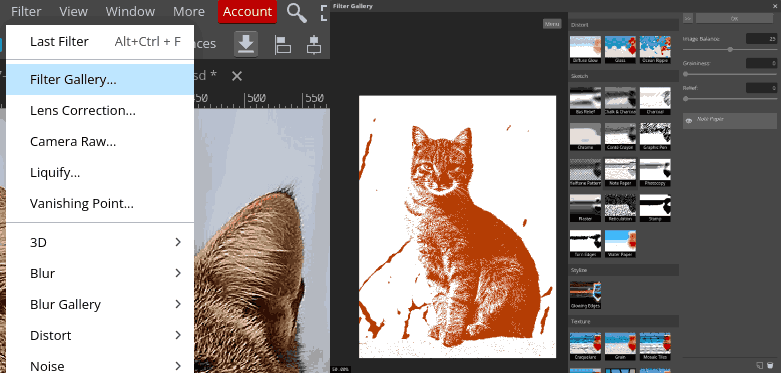Collapse filter list with double-arrow button

(688, 18)
